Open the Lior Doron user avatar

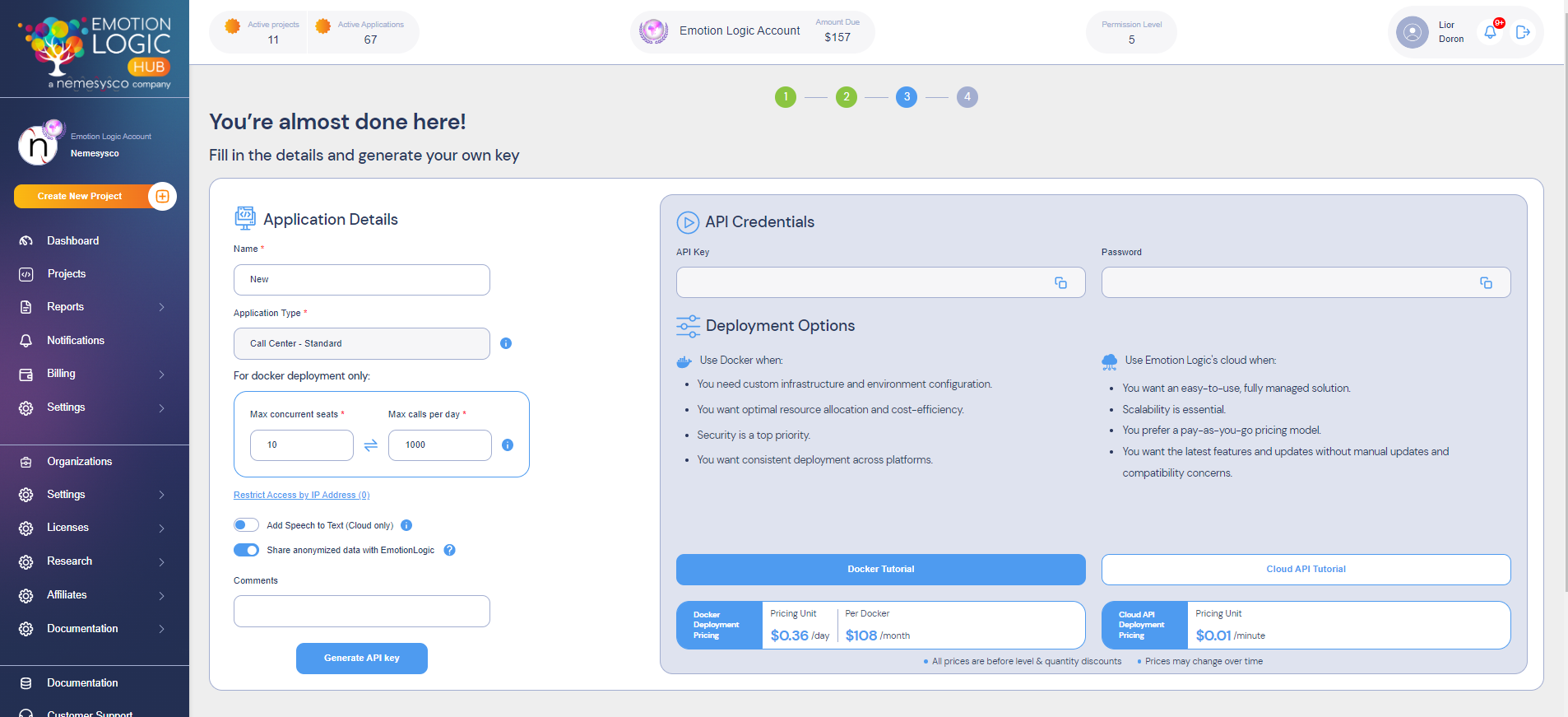pyautogui.click(x=1413, y=32)
